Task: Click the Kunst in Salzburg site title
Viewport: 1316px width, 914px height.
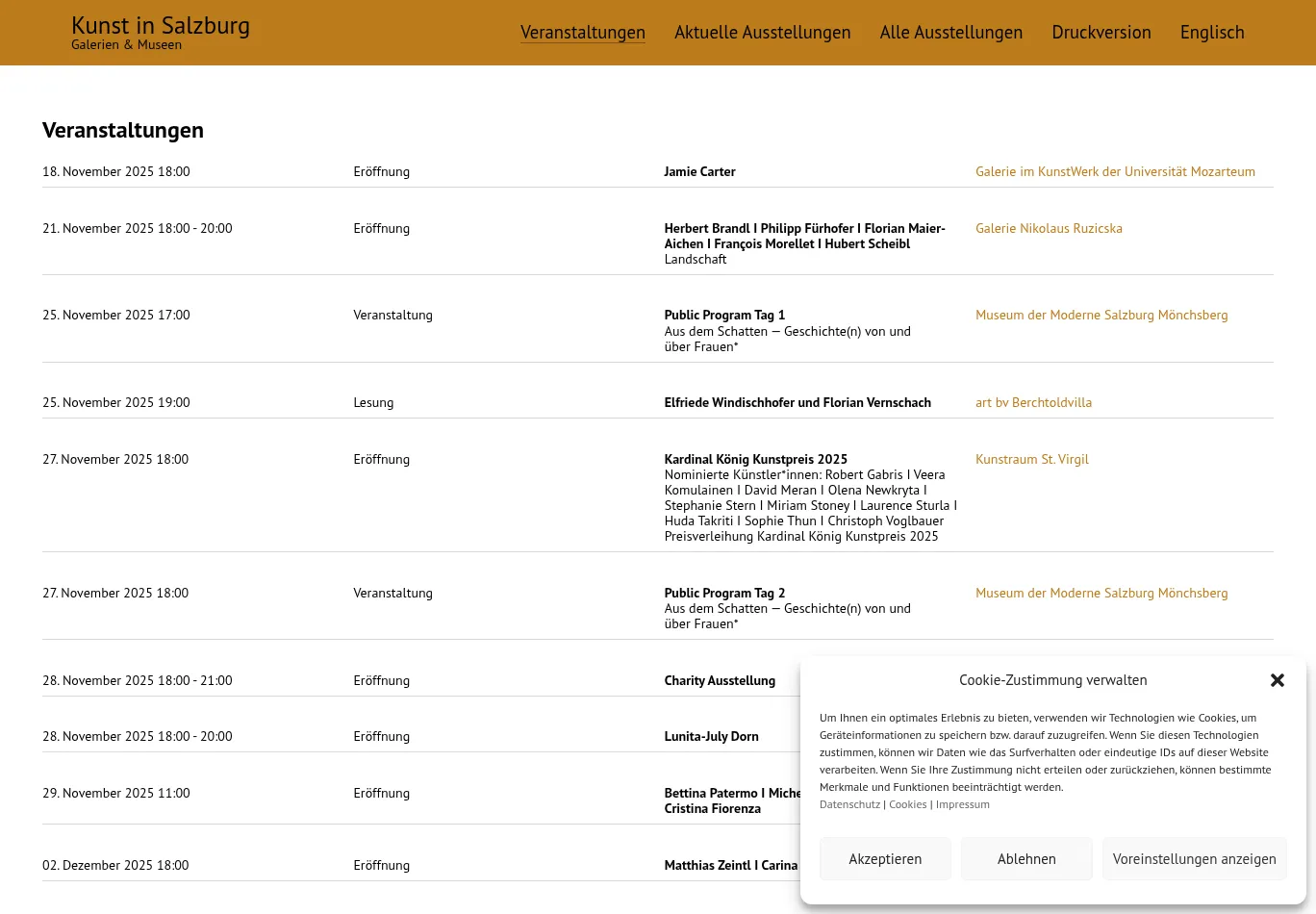Action: click(x=161, y=26)
